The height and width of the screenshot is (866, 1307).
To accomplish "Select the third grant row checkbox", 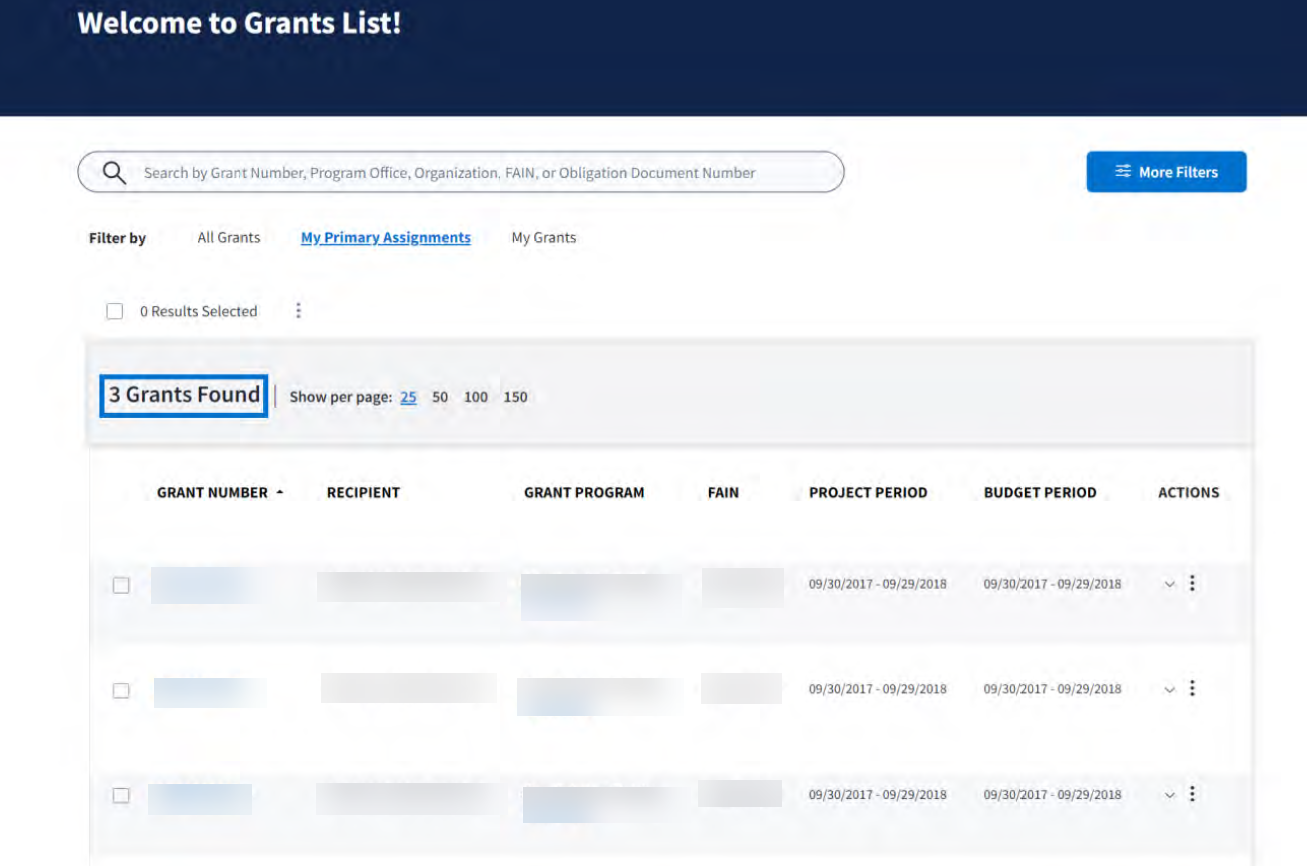I will click(121, 796).
